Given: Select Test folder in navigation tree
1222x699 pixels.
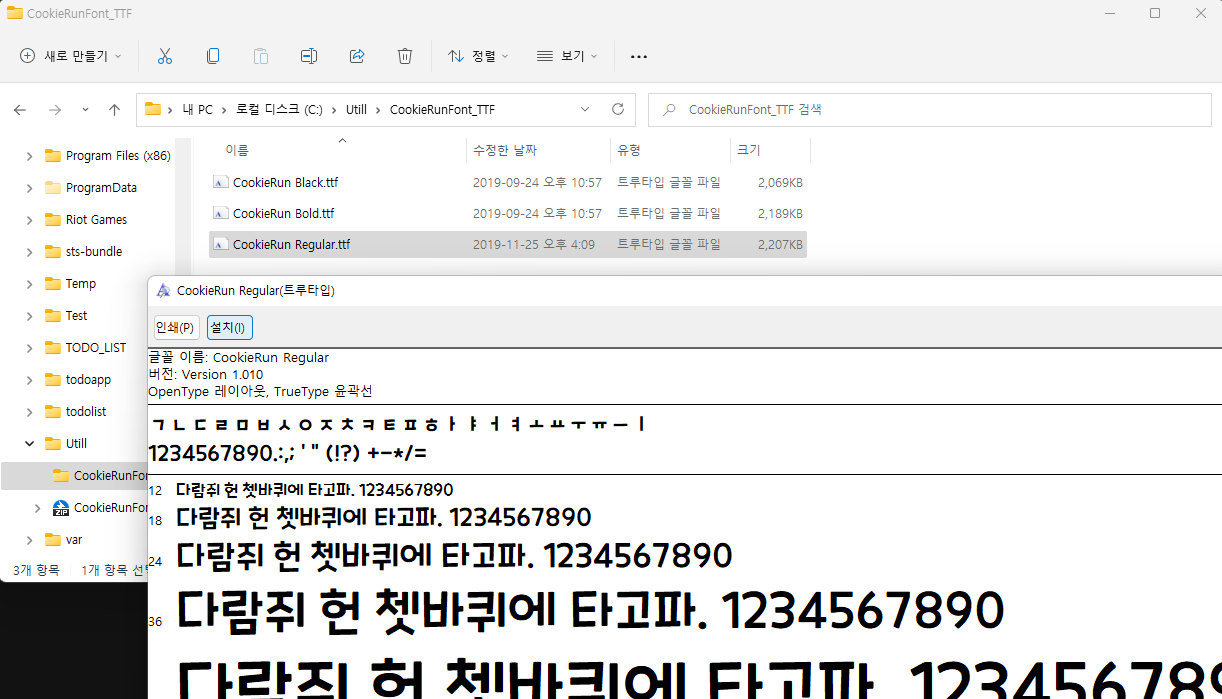Looking at the screenshot, I should (x=76, y=315).
